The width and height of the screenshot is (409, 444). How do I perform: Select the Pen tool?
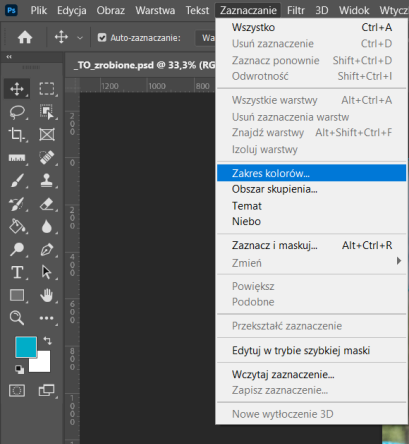pos(47,249)
